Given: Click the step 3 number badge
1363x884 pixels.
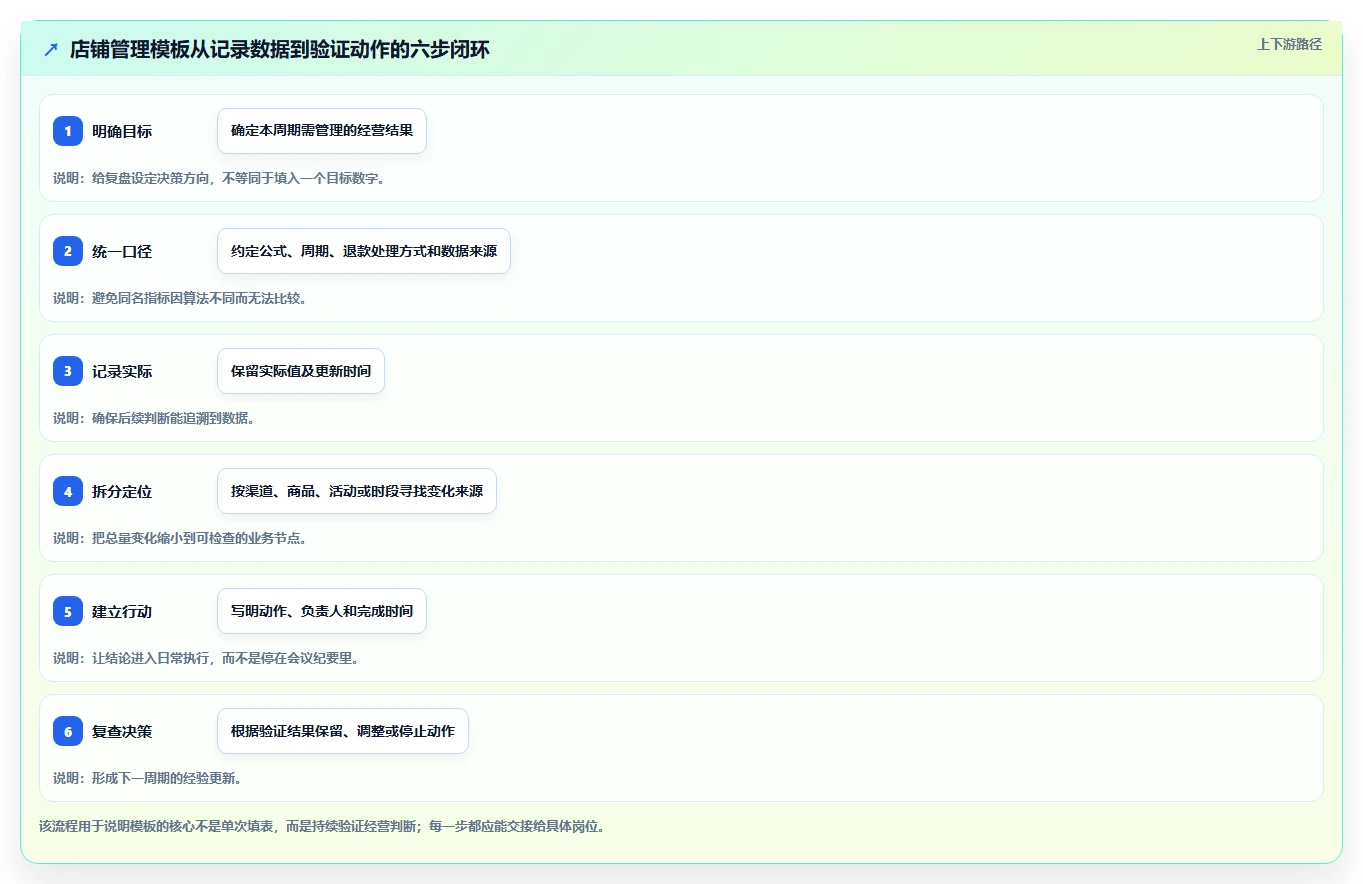Looking at the screenshot, I should click(x=68, y=371).
